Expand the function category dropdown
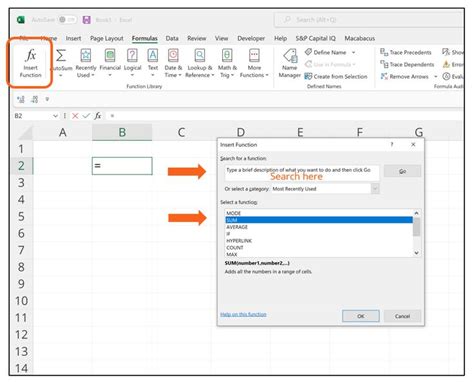Image resolution: width=474 pixels, height=382 pixels. tap(375, 189)
